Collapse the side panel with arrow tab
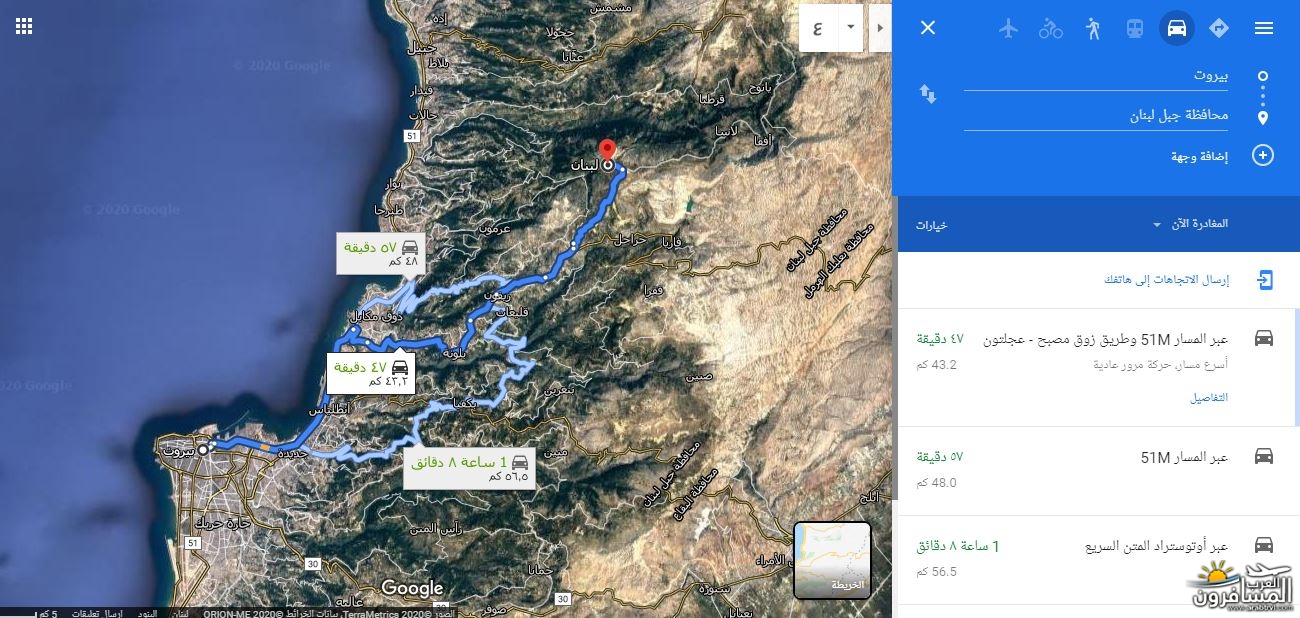This screenshot has height=618, width=1300. tap(879, 28)
